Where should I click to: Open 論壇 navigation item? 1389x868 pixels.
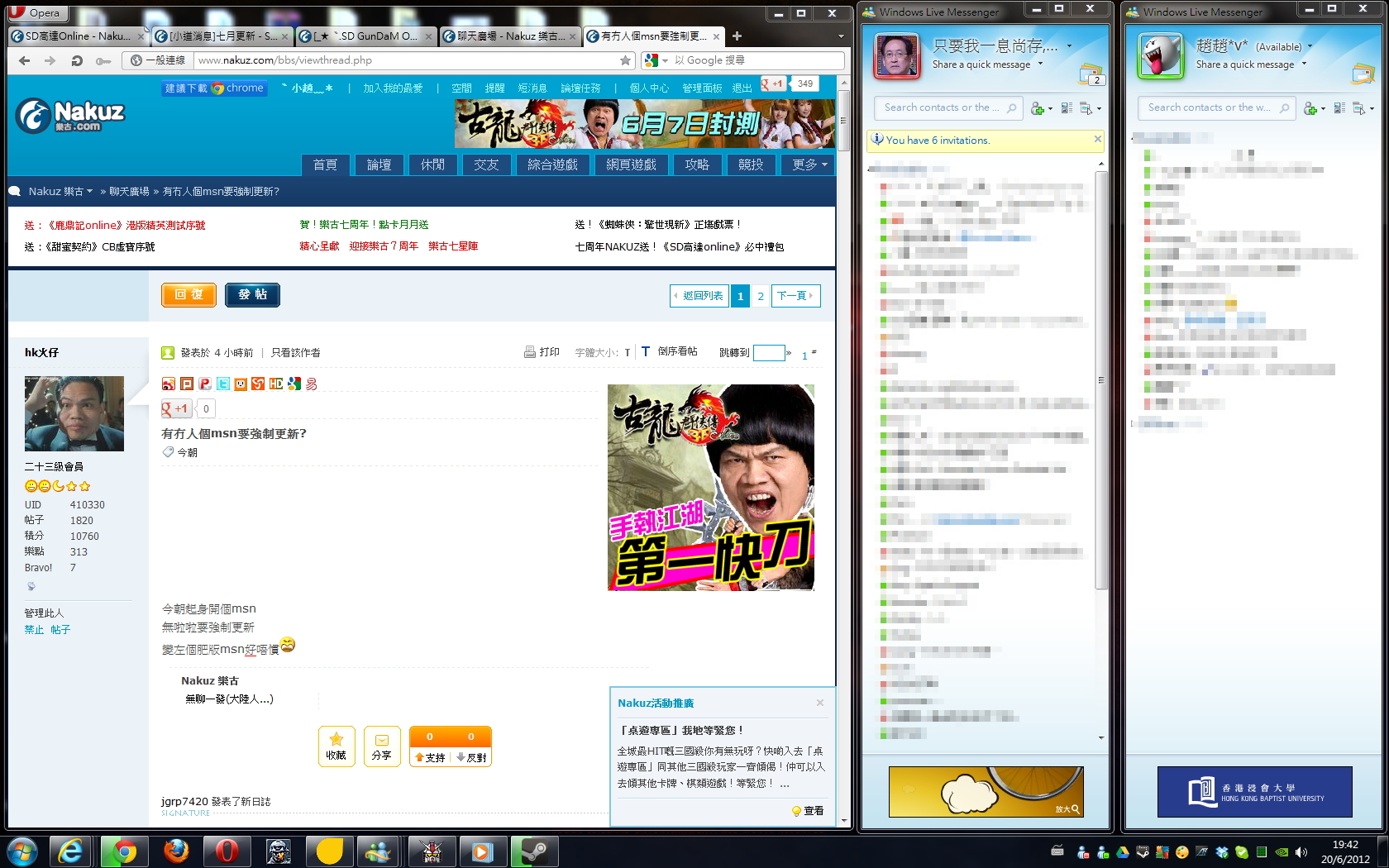(379, 165)
